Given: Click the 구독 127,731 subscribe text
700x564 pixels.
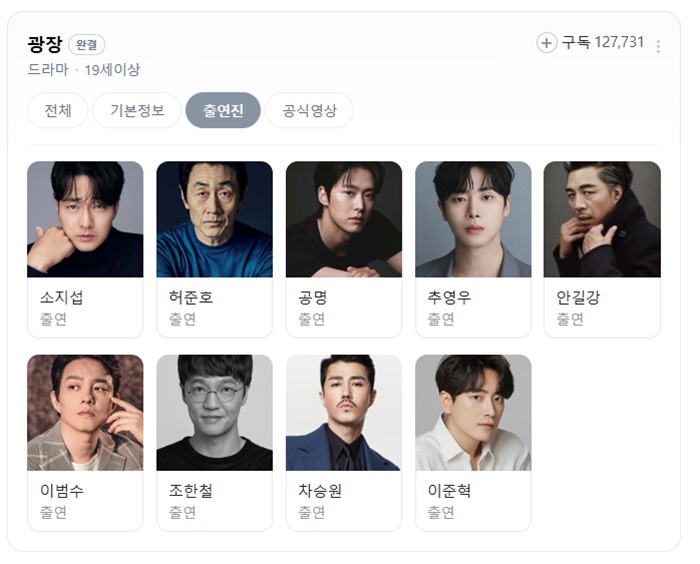Looking at the screenshot, I should tap(602, 42).
